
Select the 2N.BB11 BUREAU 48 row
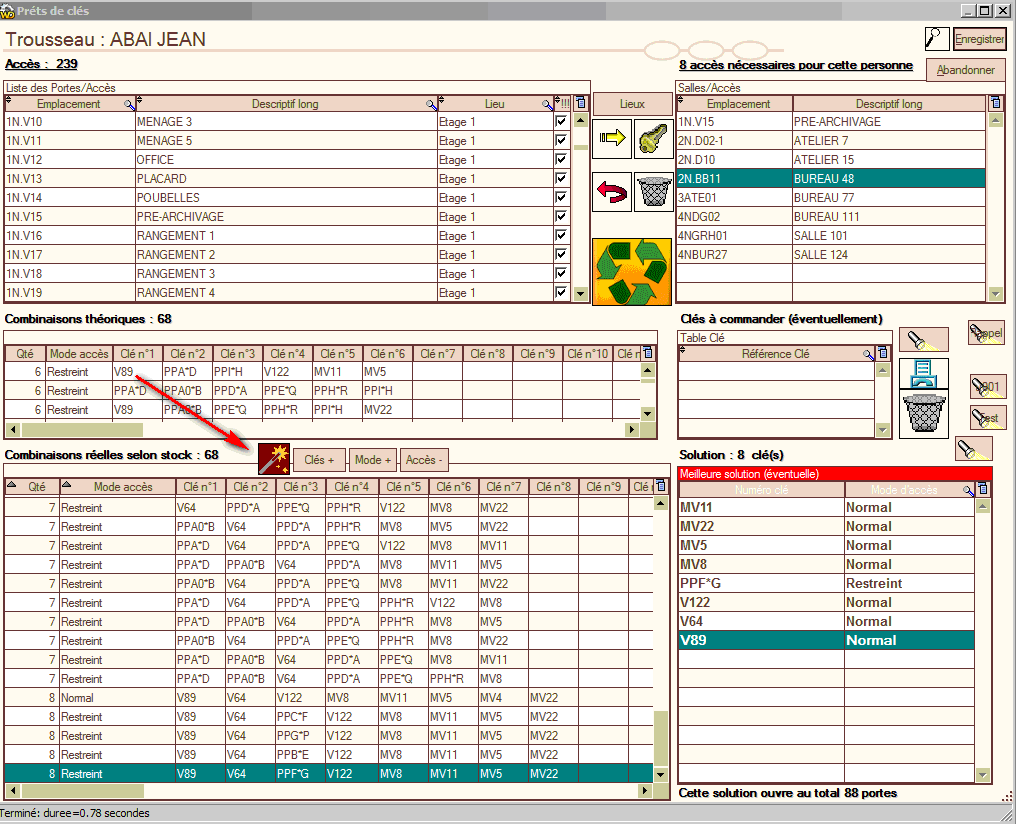pyautogui.click(x=831, y=179)
